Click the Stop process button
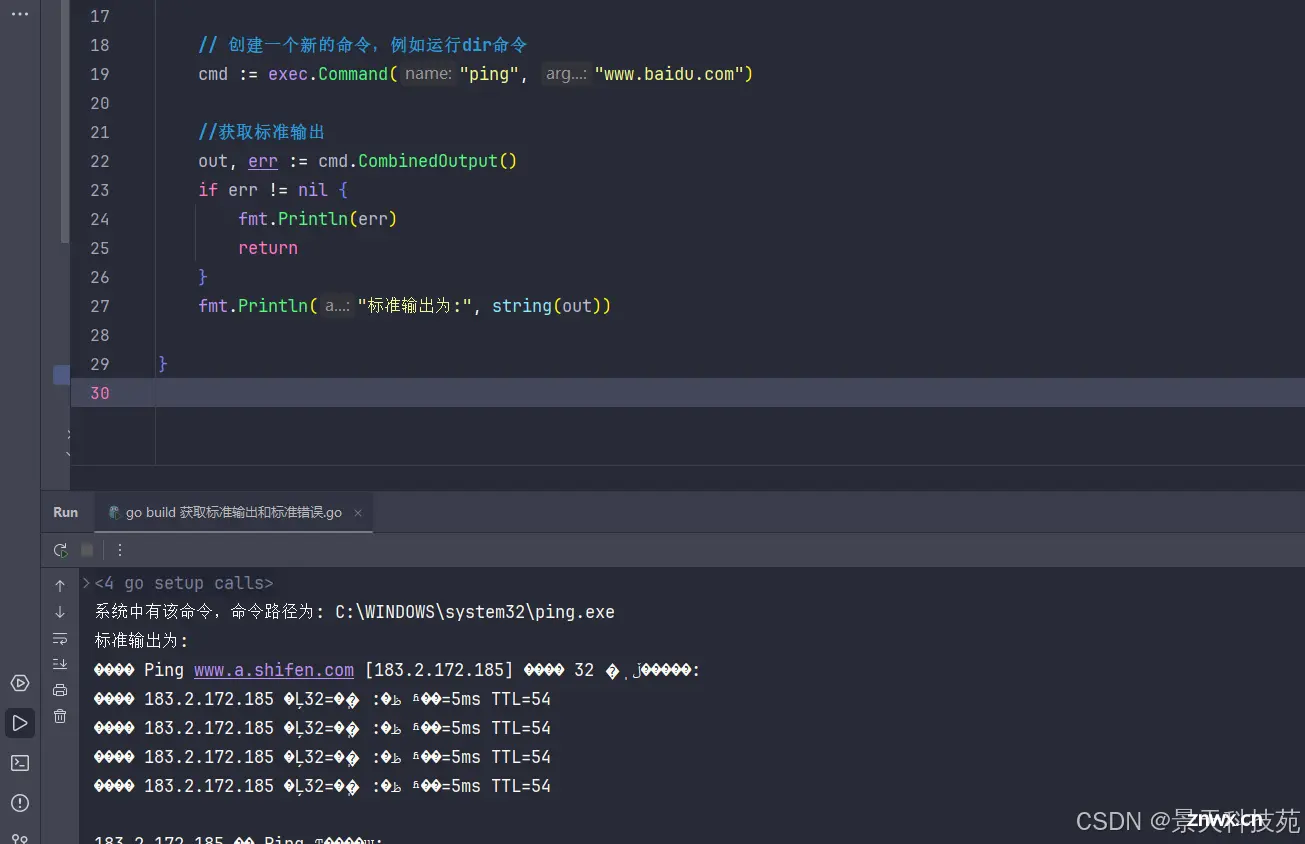The width and height of the screenshot is (1305, 844). (87, 550)
